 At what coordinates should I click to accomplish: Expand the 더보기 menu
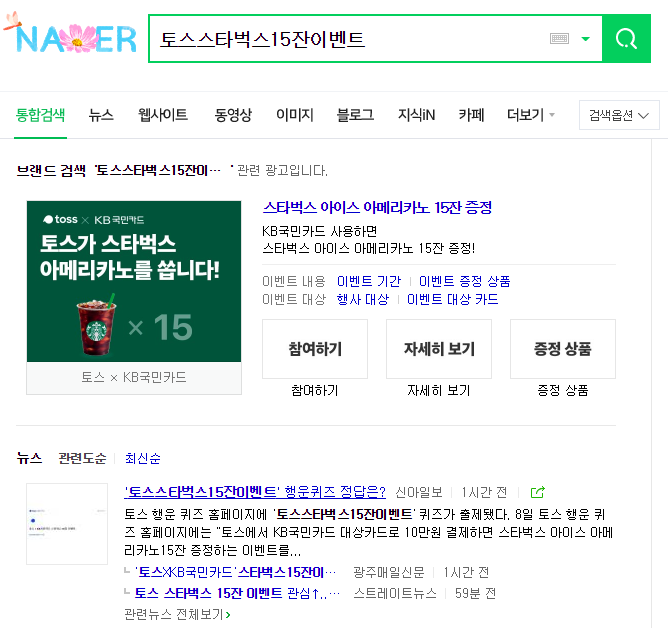pos(530,115)
